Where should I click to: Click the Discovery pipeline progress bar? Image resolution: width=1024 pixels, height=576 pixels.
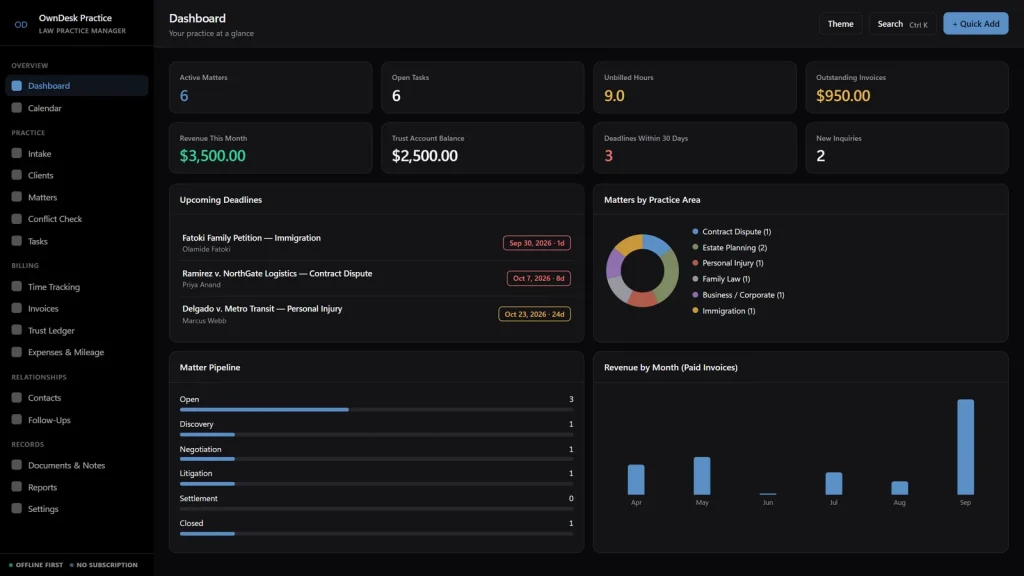(376, 434)
